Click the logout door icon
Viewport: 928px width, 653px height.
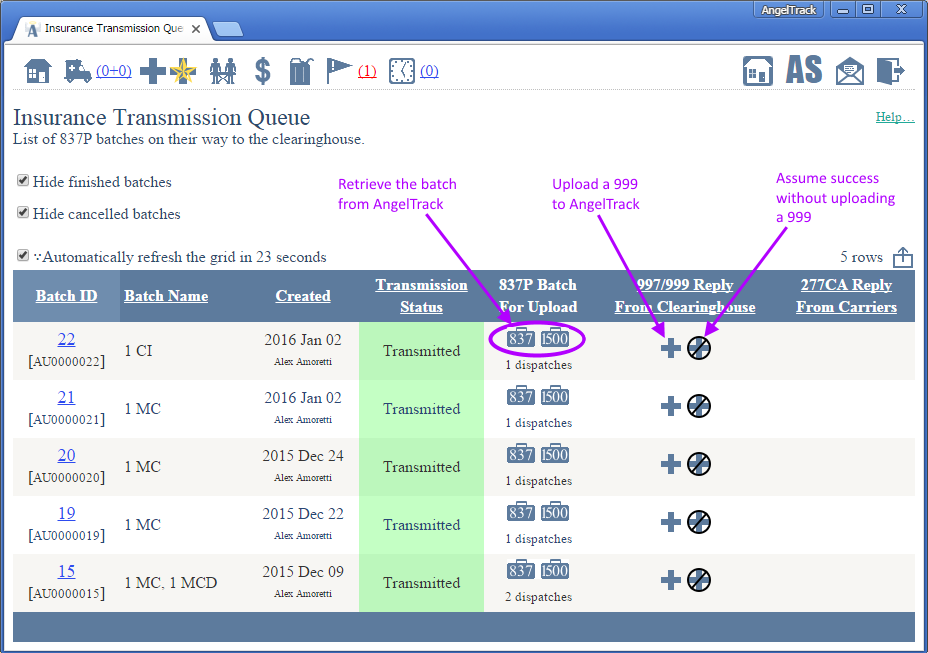coord(890,70)
